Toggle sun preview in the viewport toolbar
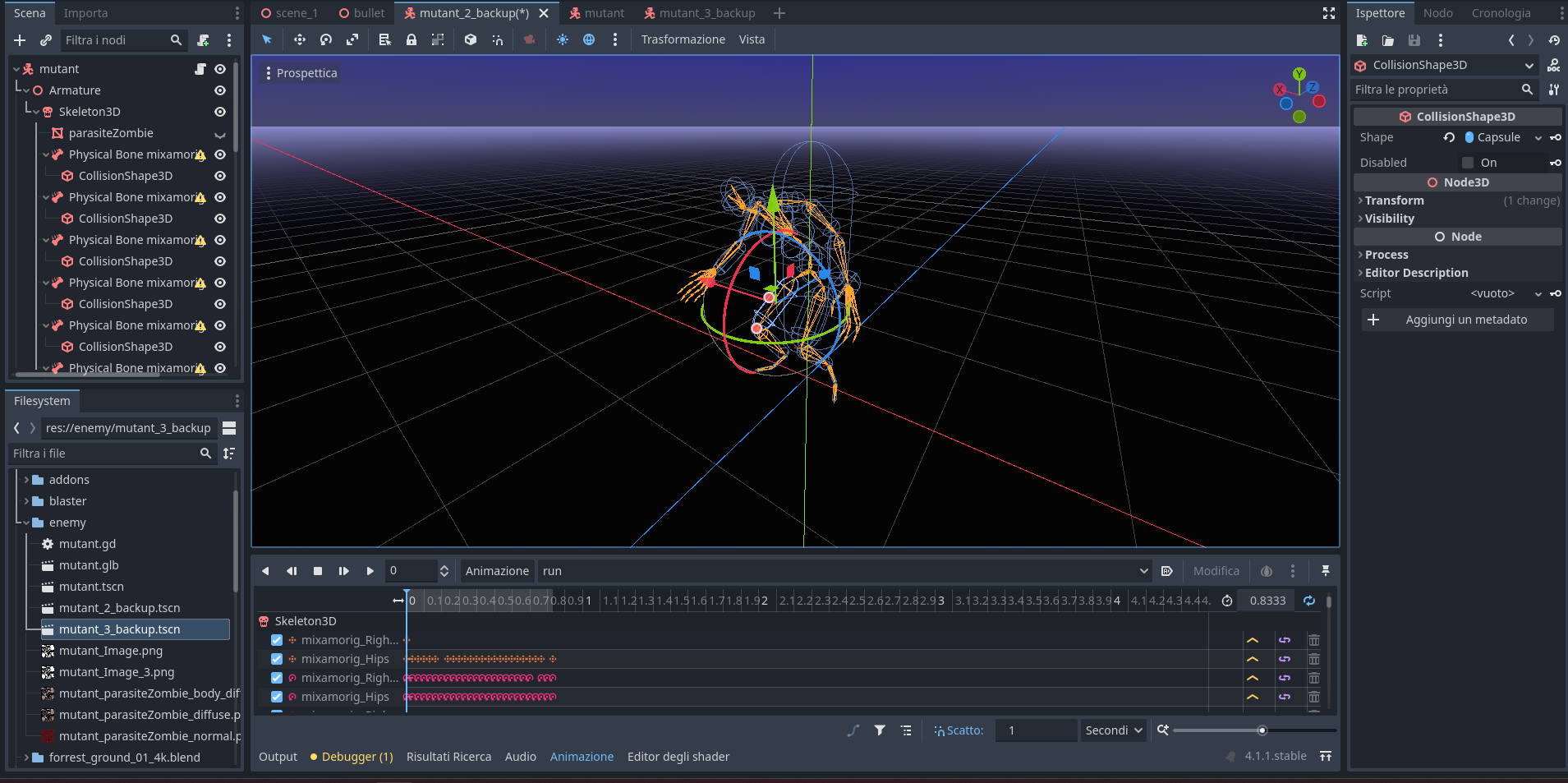Viewport: 1568px width, 783px height. coord(562,39)
